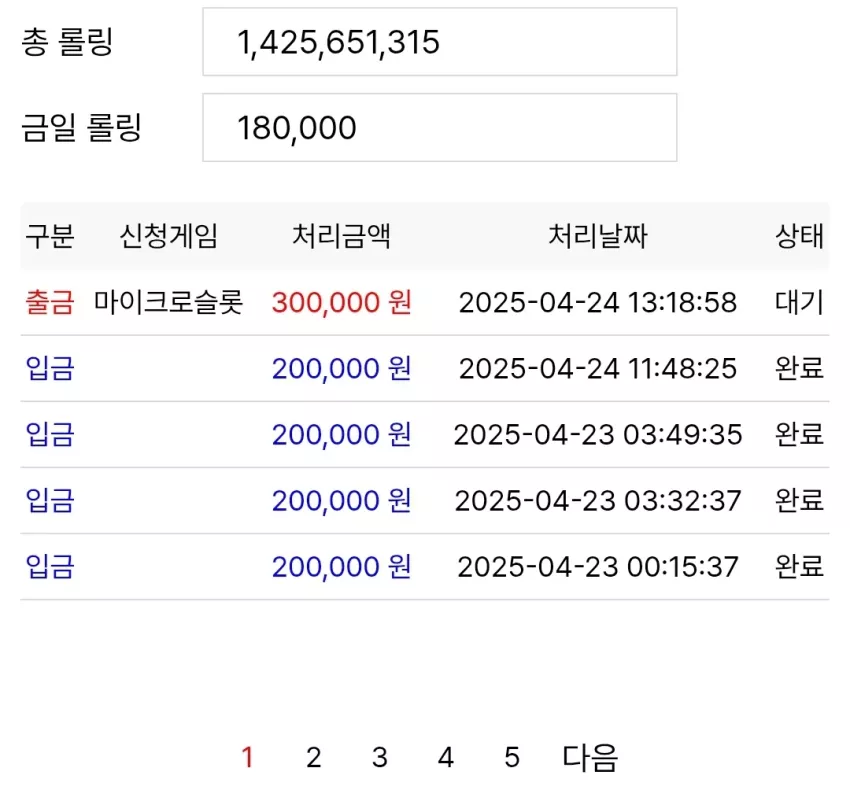
Task: Go to page 4
Action: click(446, 758)
